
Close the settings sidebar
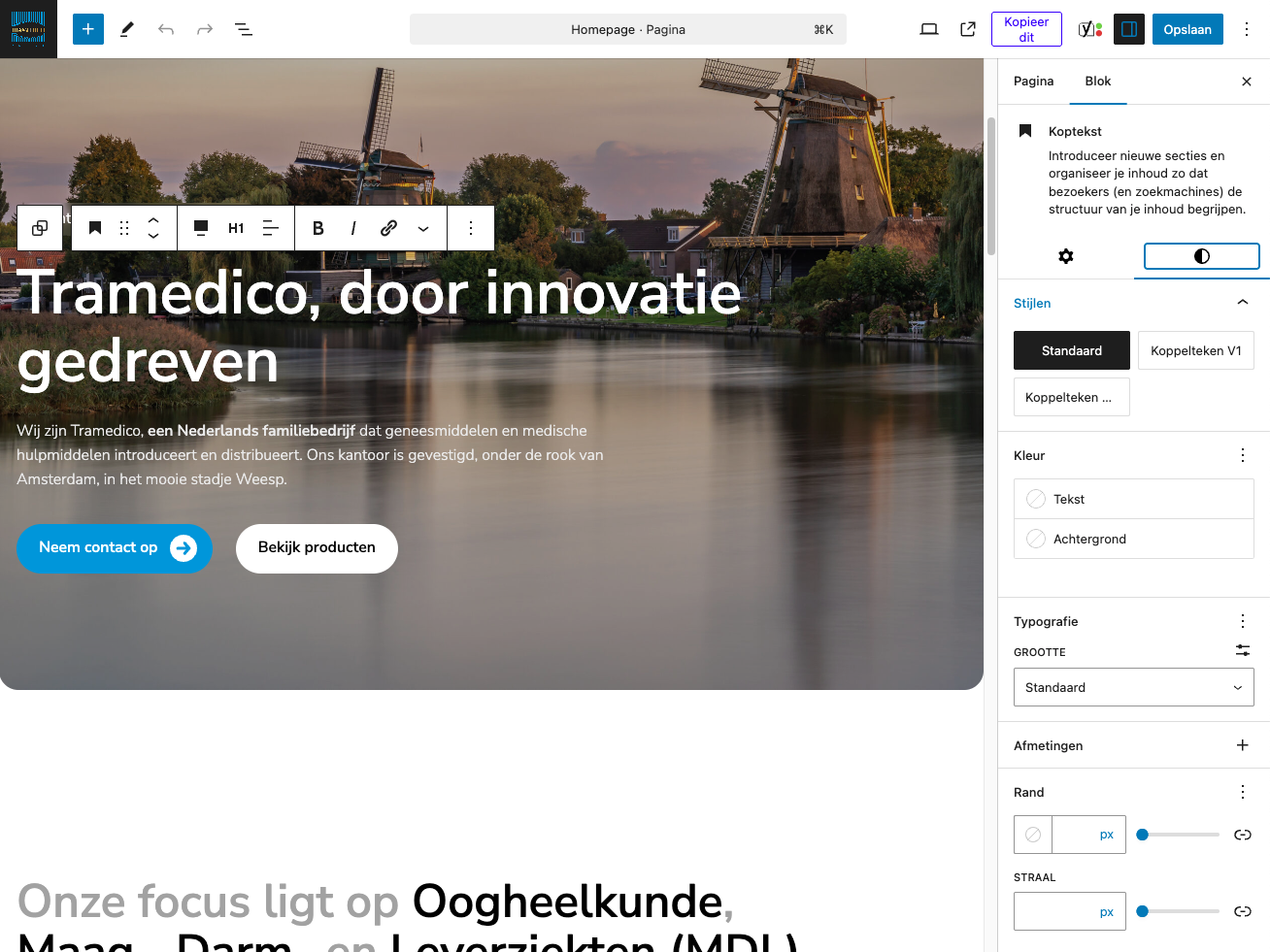[x=1247, y=82]
